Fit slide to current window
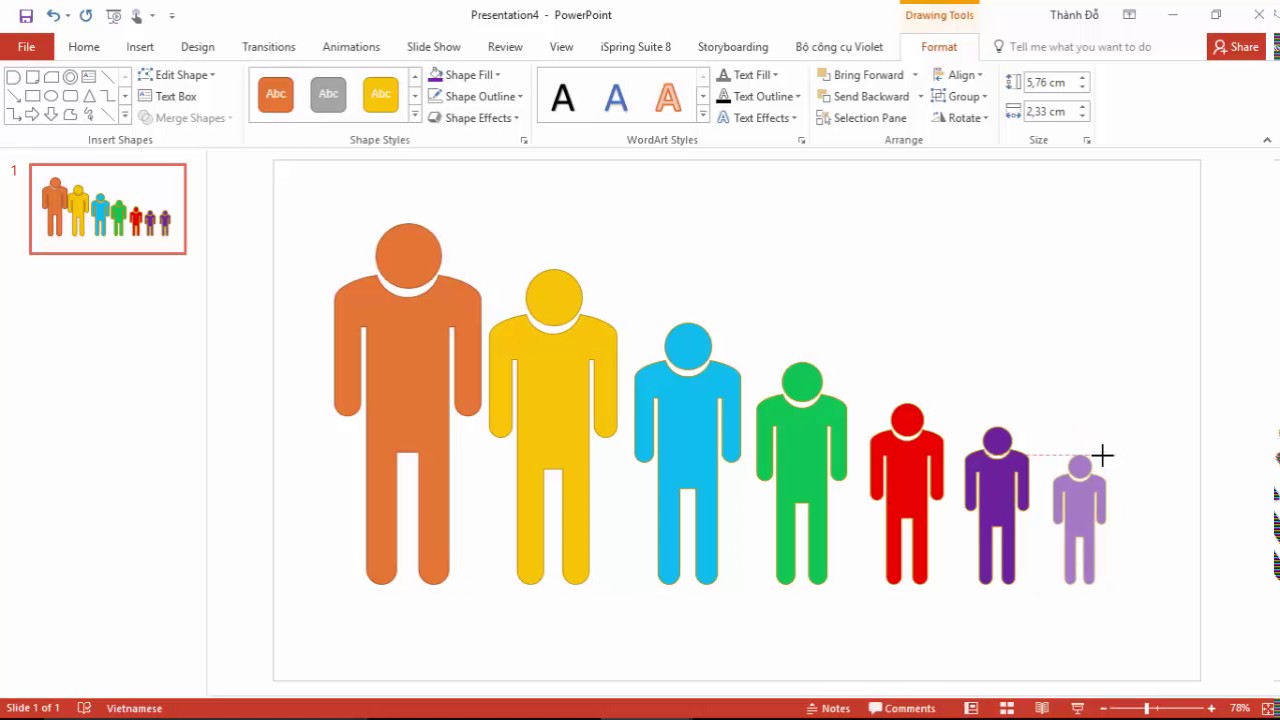 pyautogui.click(x=1264, y=708)
